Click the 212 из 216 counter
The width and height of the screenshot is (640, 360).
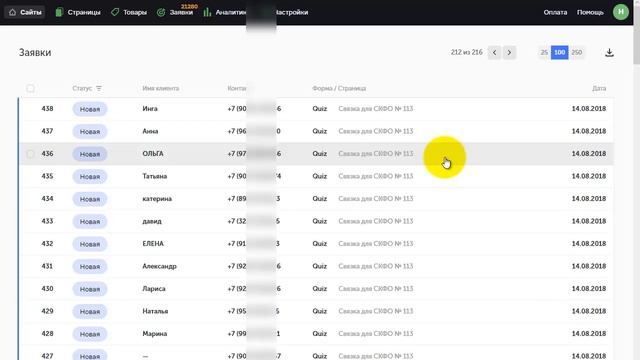[467, 52]
